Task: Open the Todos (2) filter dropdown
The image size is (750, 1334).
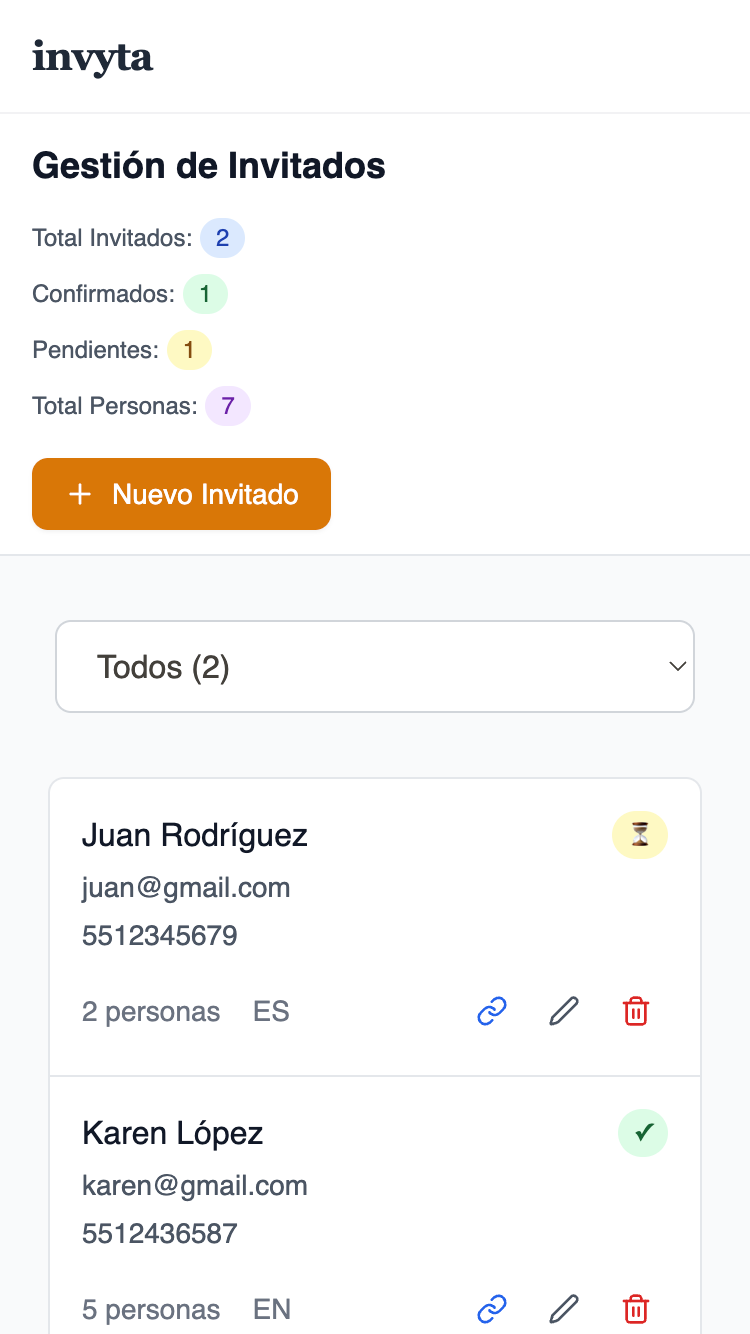Action: (x=375, y=667)
